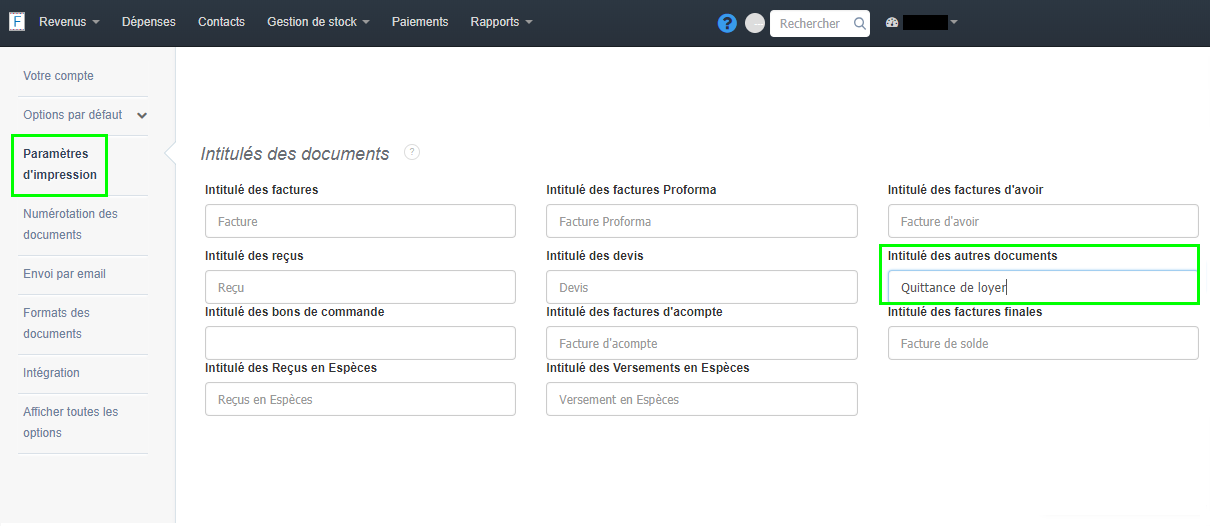The image size is (1210, 526).
Task: Open the Contacts menu item
Action: [x=221, y=22]
